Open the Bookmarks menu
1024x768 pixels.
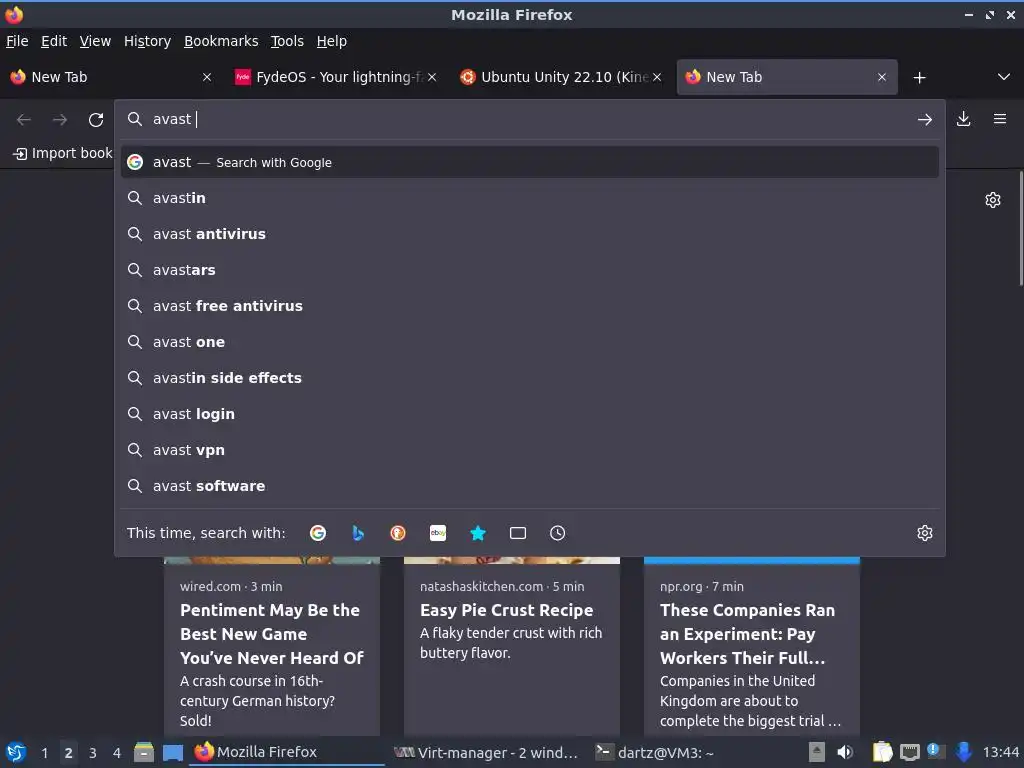click(x=221, y=41)
